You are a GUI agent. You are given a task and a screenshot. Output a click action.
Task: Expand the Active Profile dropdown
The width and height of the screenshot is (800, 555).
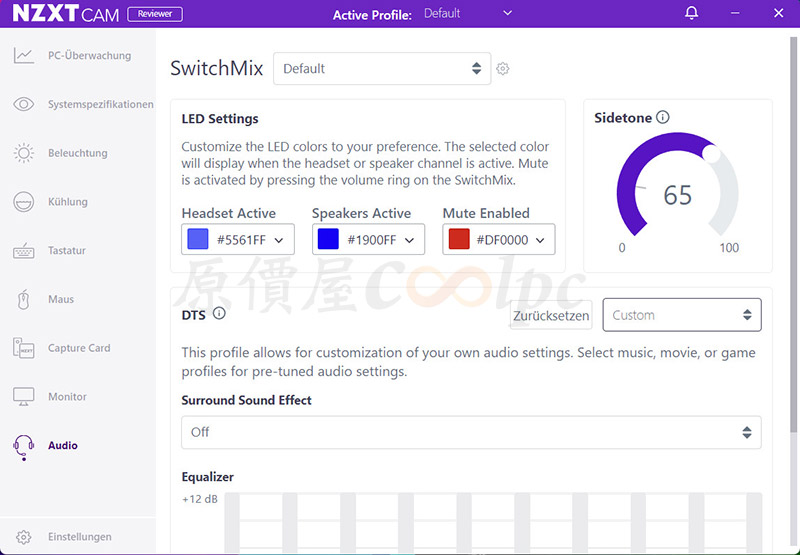click(x=467, y=13)
